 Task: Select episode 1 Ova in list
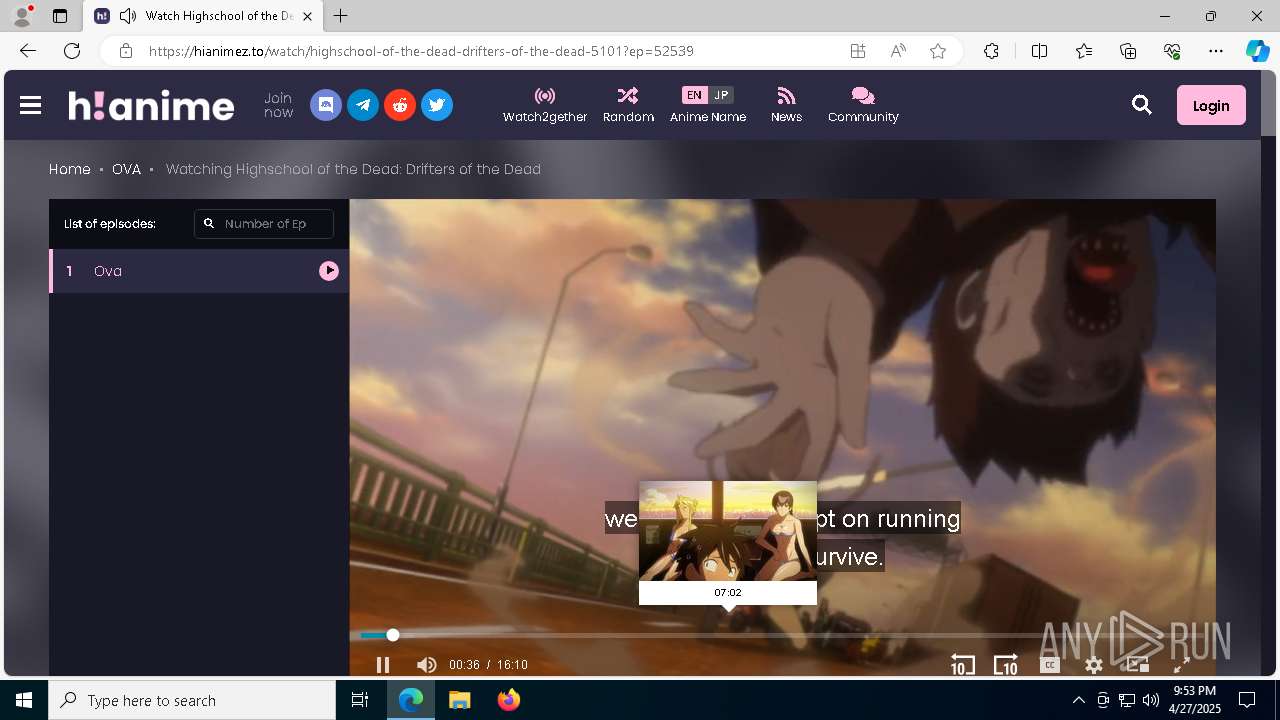[x=199, y=271]
